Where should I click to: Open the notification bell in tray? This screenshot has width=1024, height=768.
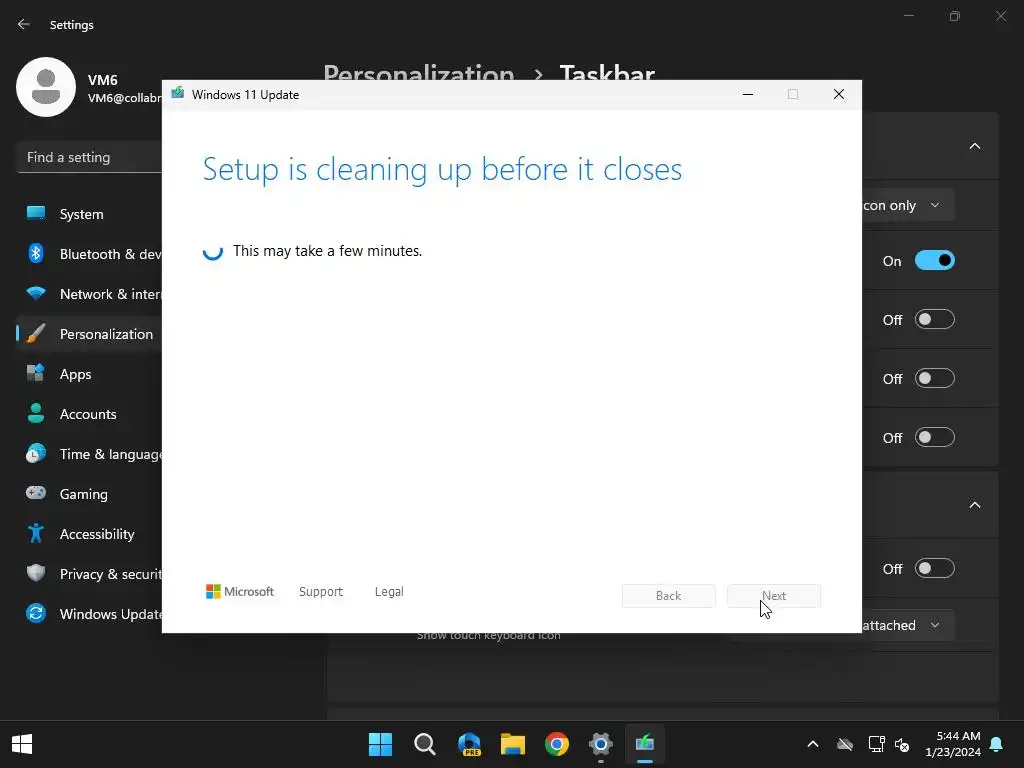click(x=997, y=744)
